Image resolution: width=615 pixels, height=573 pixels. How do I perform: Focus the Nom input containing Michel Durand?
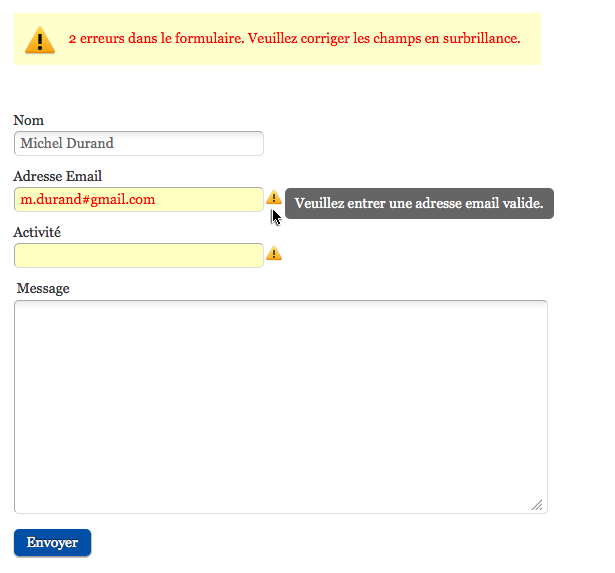click(138, 144)
